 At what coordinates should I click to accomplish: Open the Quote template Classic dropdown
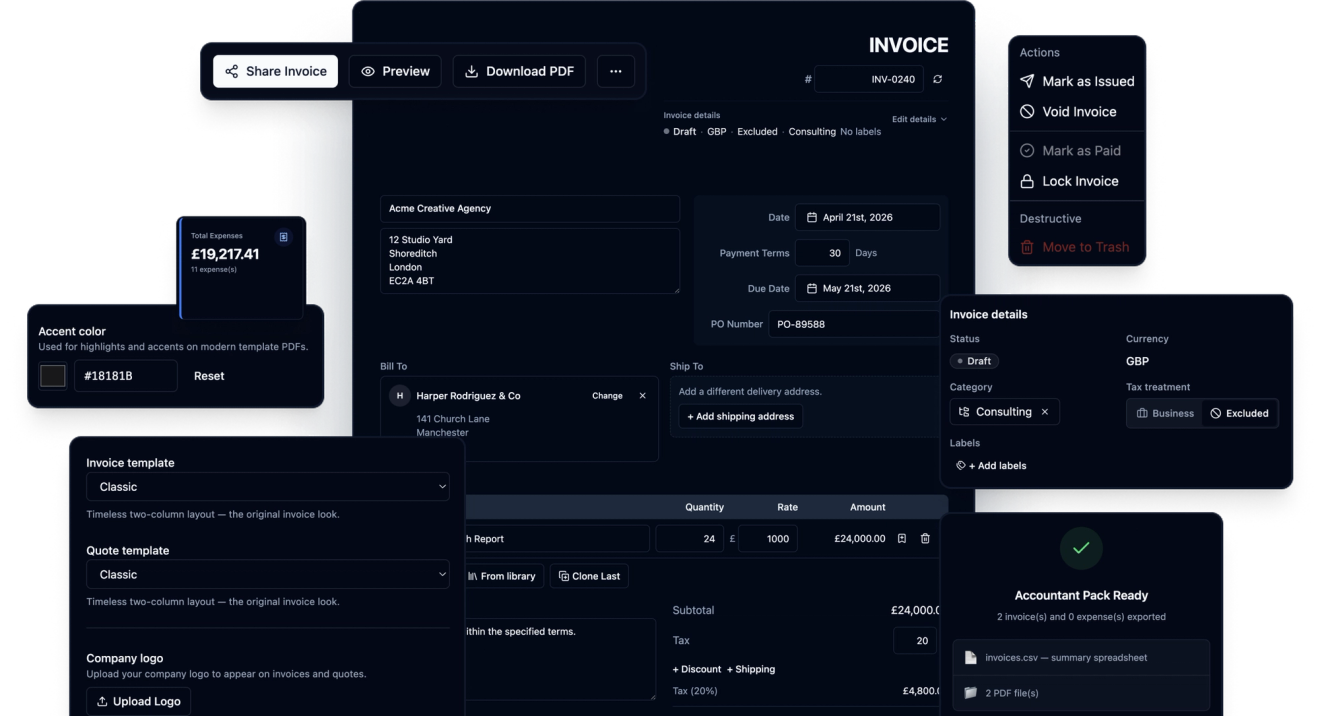click(268, 575)
